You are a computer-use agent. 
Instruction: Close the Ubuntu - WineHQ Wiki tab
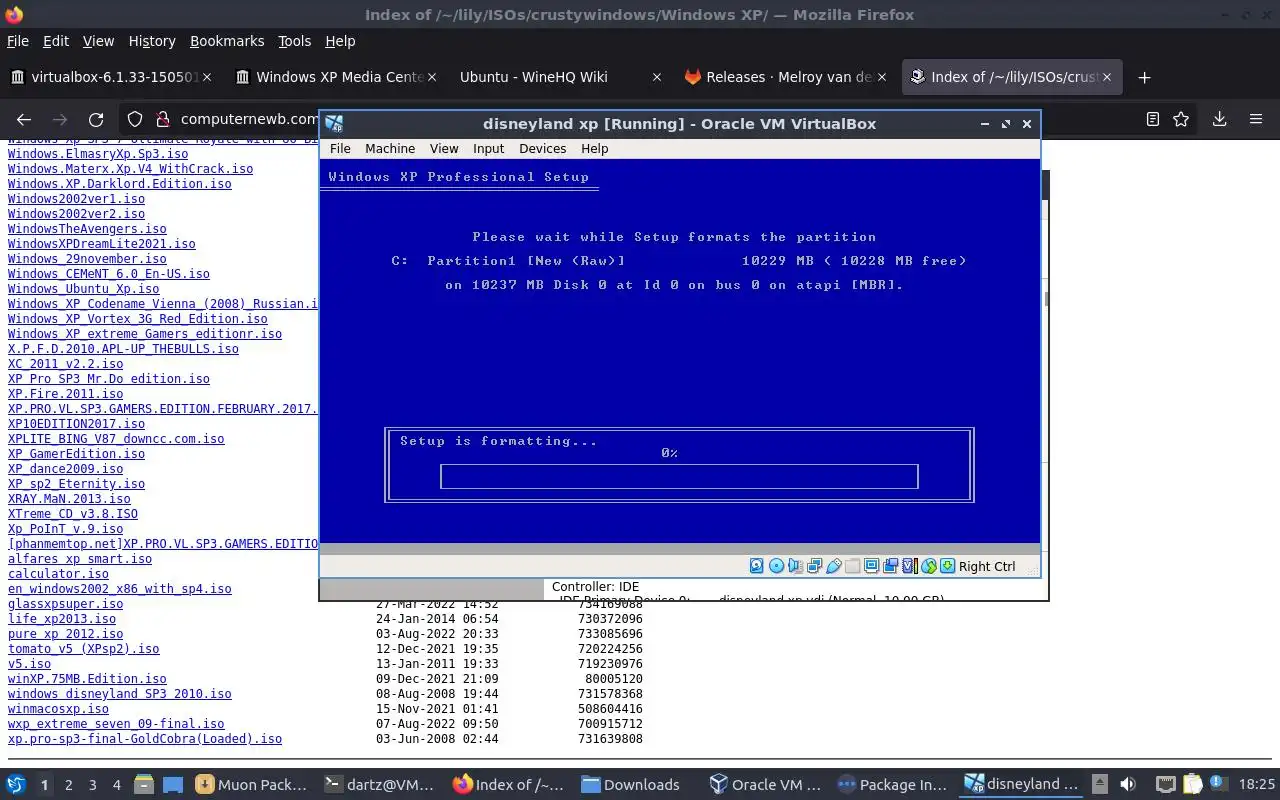click(x=657, y=77)
